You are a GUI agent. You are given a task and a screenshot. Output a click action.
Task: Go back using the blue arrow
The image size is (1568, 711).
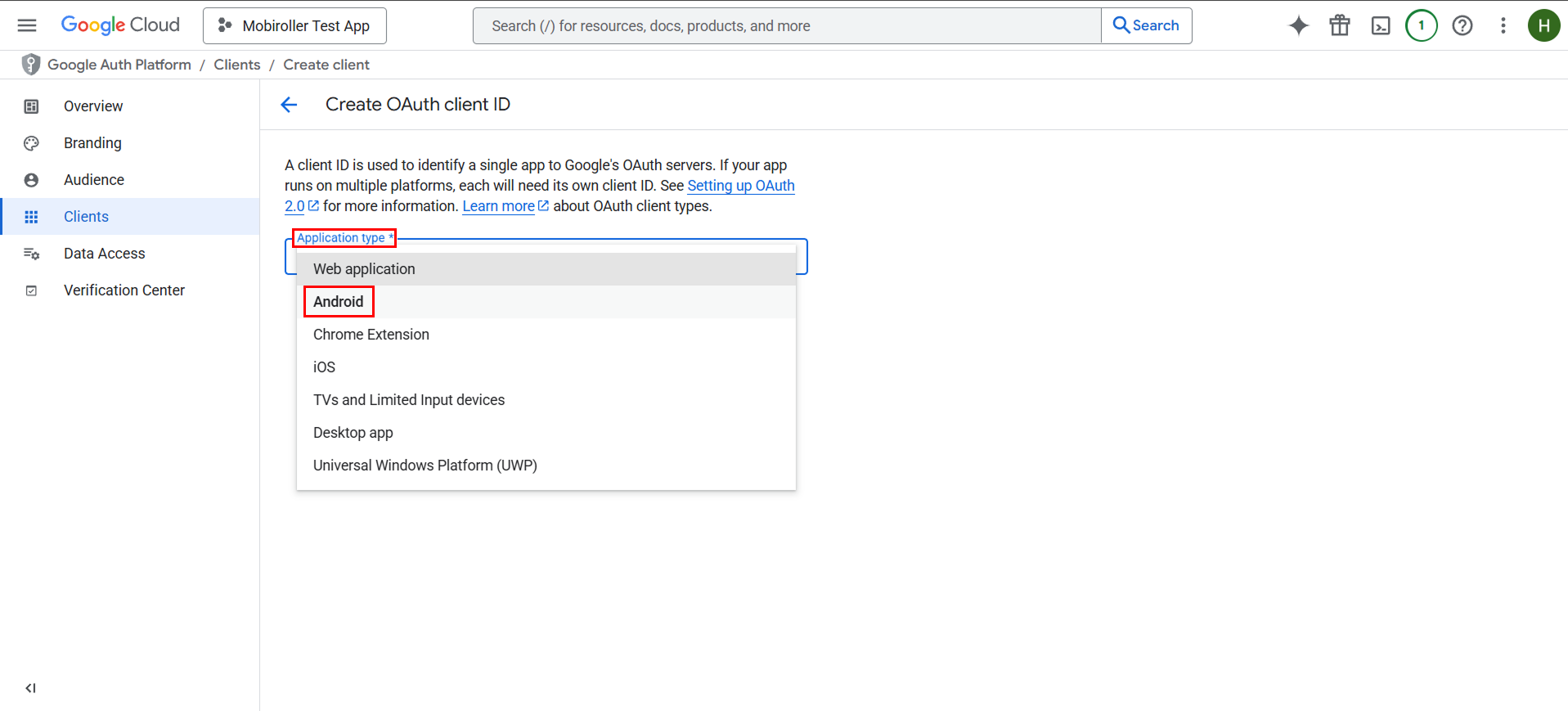click(289, 105)
